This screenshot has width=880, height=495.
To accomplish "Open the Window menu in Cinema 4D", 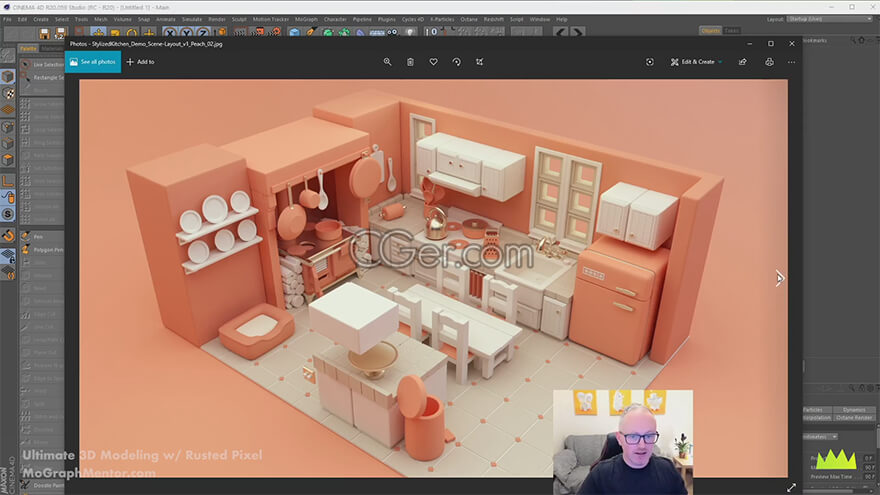I will [x=540, y=19].
